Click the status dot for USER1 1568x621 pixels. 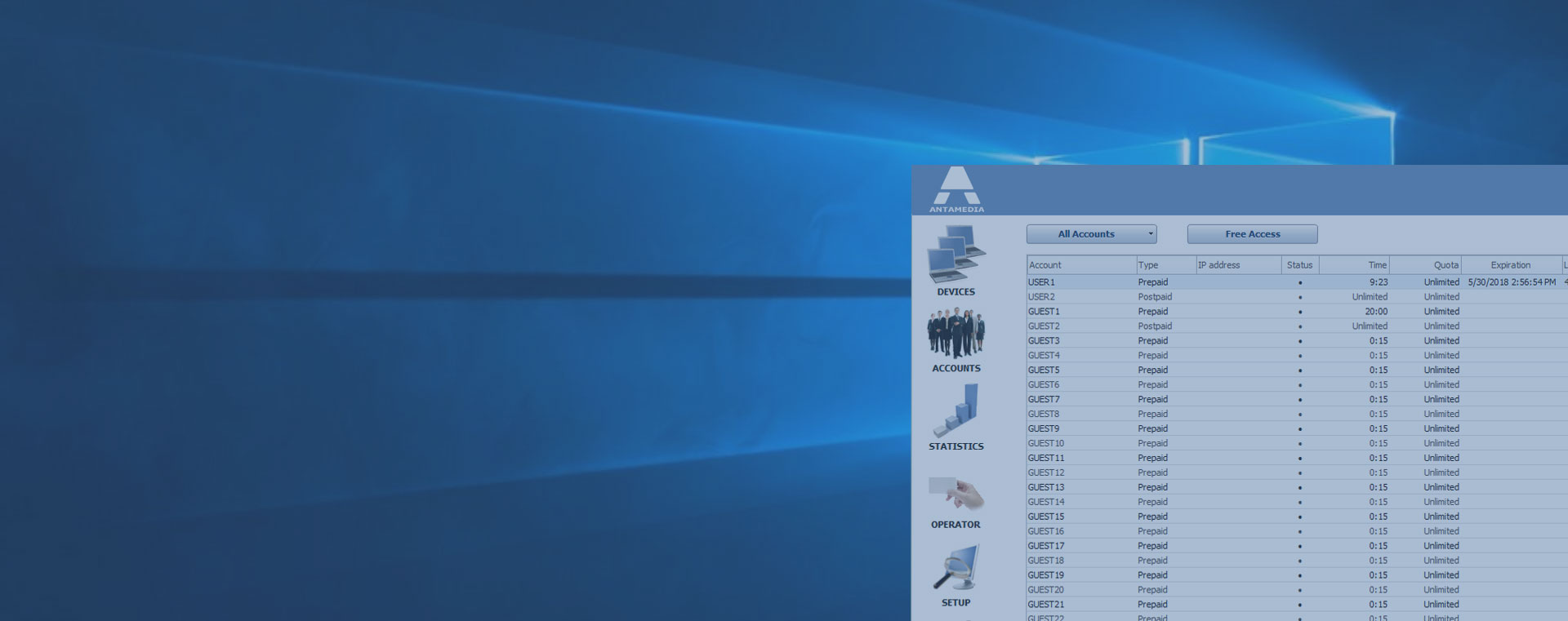coord(1300,283)
